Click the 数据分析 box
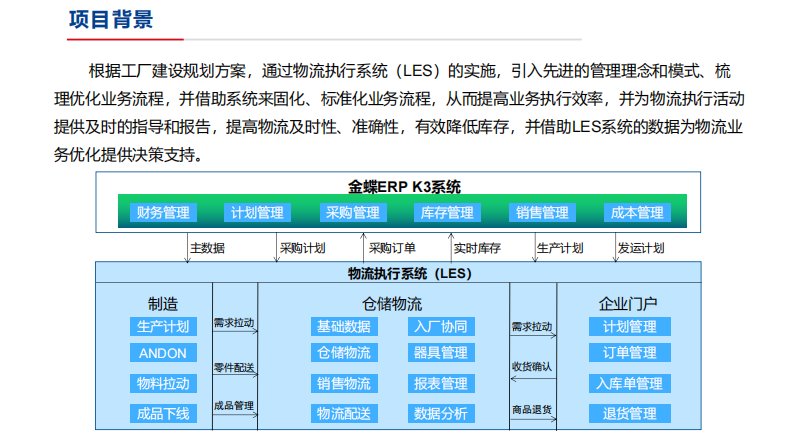The height and width of the screenshot is (446, 793). (440, 413)
